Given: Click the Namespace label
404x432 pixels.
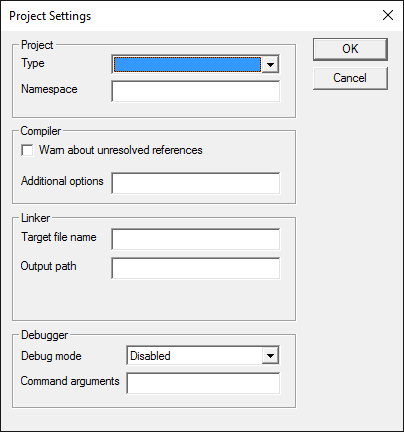Looking at the screenshot, I should [x=49, y=89].
